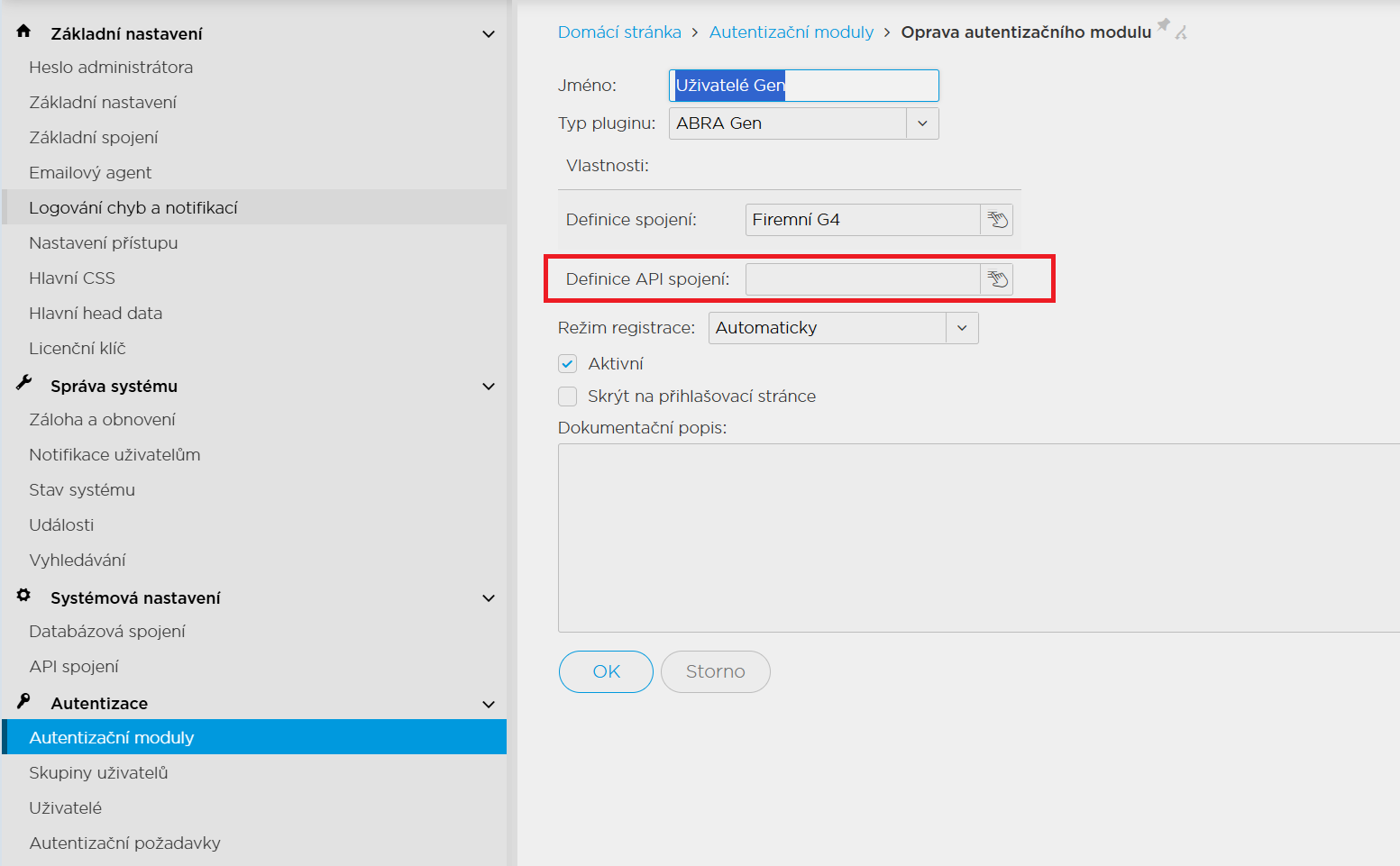Viewport: 1400px width, 866px height.
Task: Click the key icon next to Autentizace
Action: coord(24,701)
